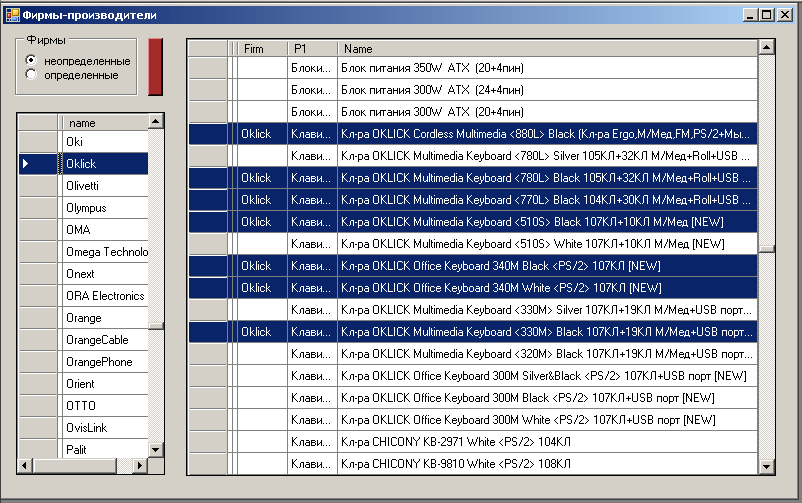Screen dimensions: 802x503
Task: Select 'OMA' in the firm list
Action: 103,230
